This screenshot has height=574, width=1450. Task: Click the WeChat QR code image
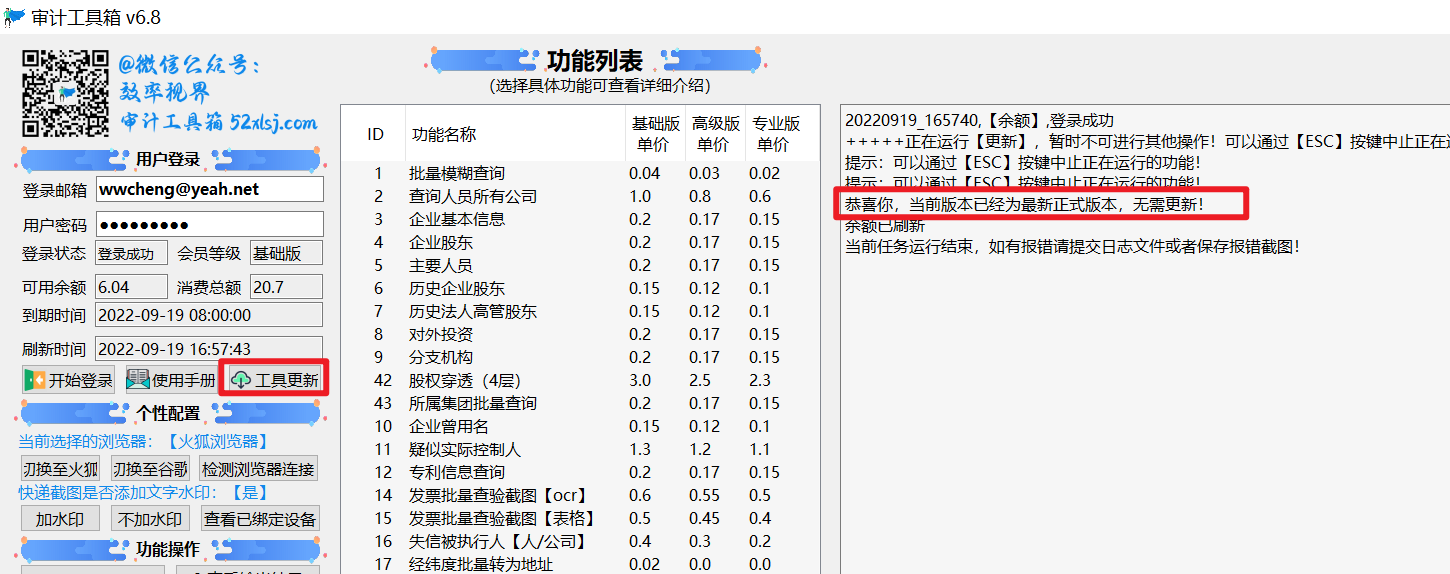(x=66, y=93)
